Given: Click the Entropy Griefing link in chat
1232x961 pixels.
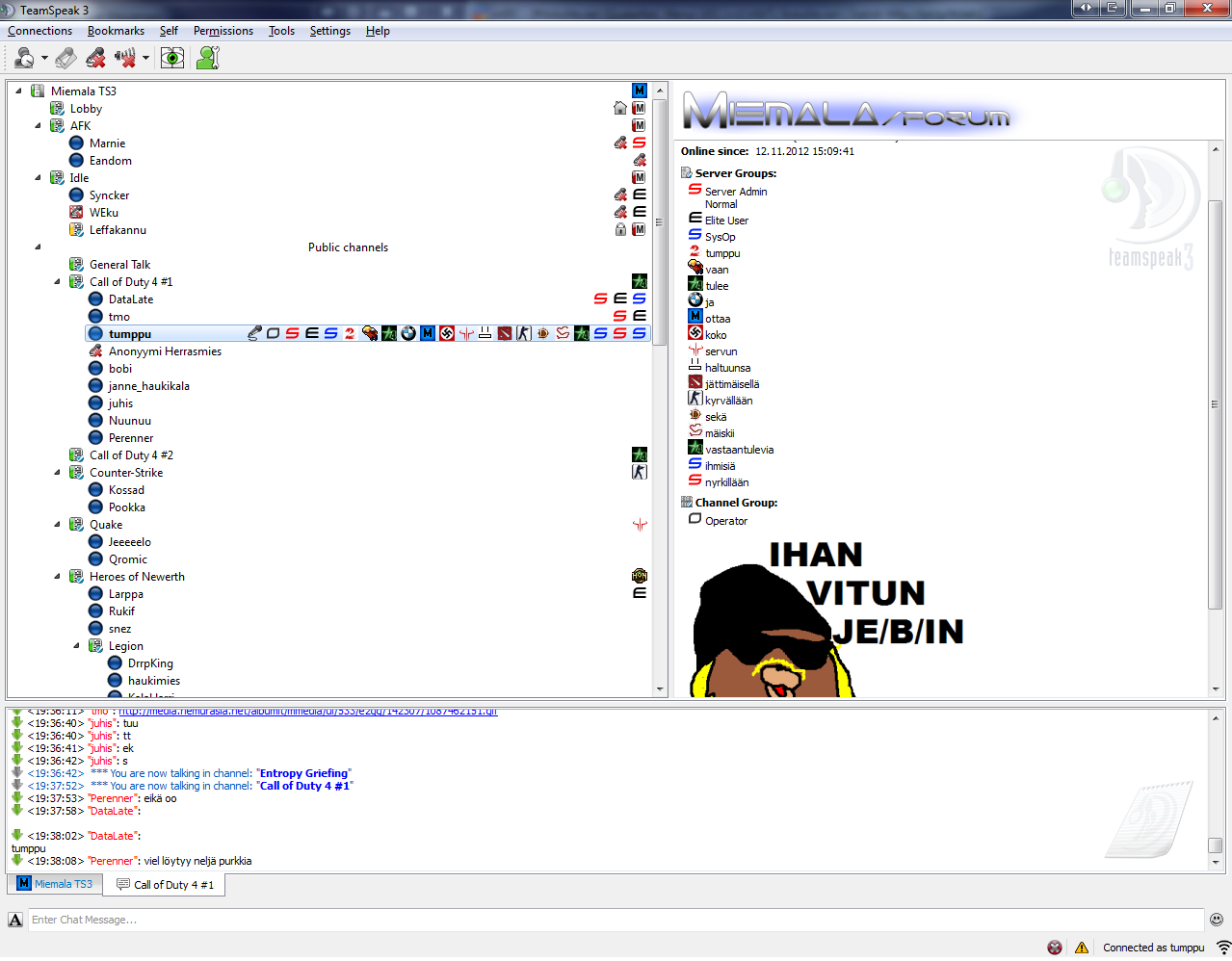Looking at the screenshot, I should coord(305,773).
